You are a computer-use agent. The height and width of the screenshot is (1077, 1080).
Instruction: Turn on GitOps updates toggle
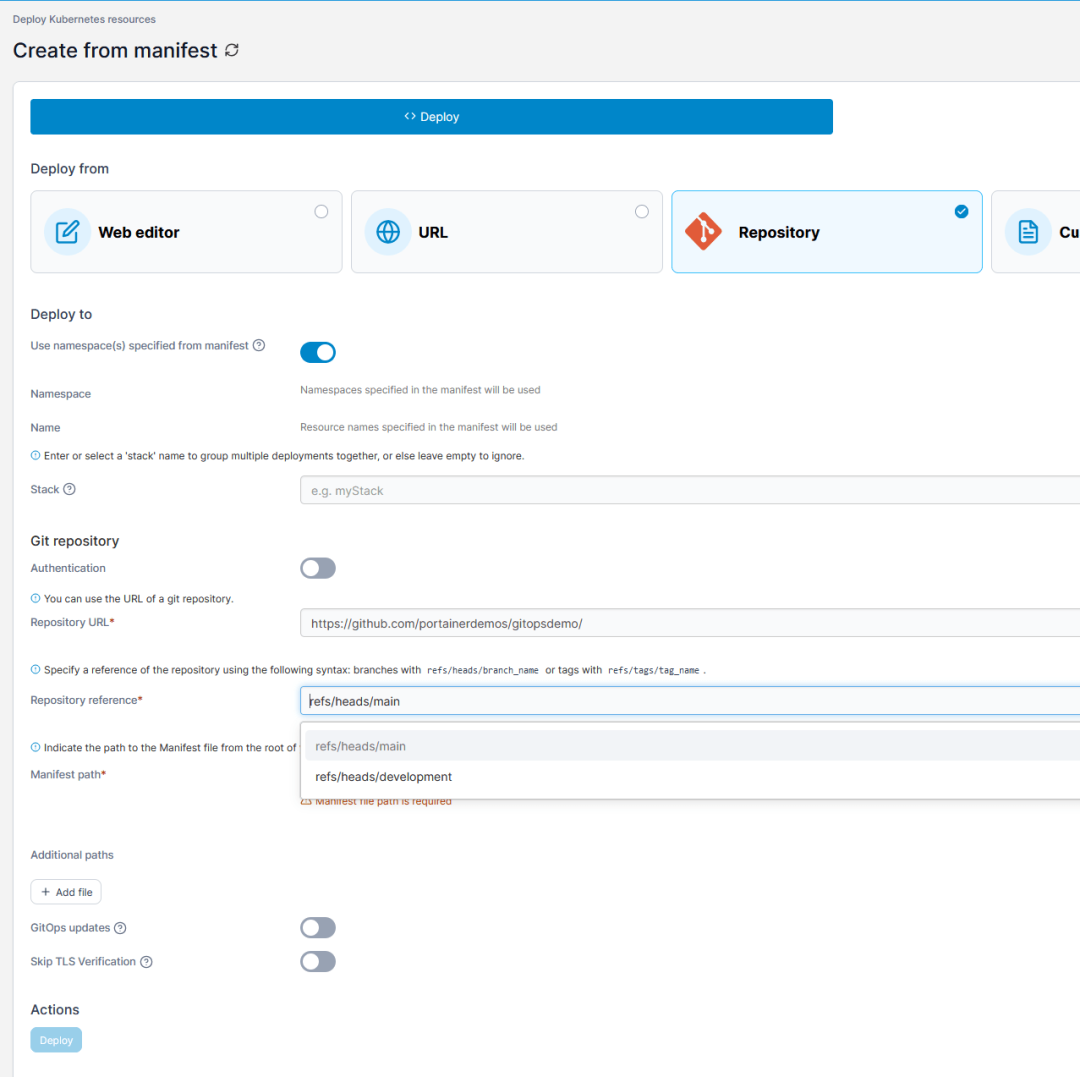click(x=318, y=928)
